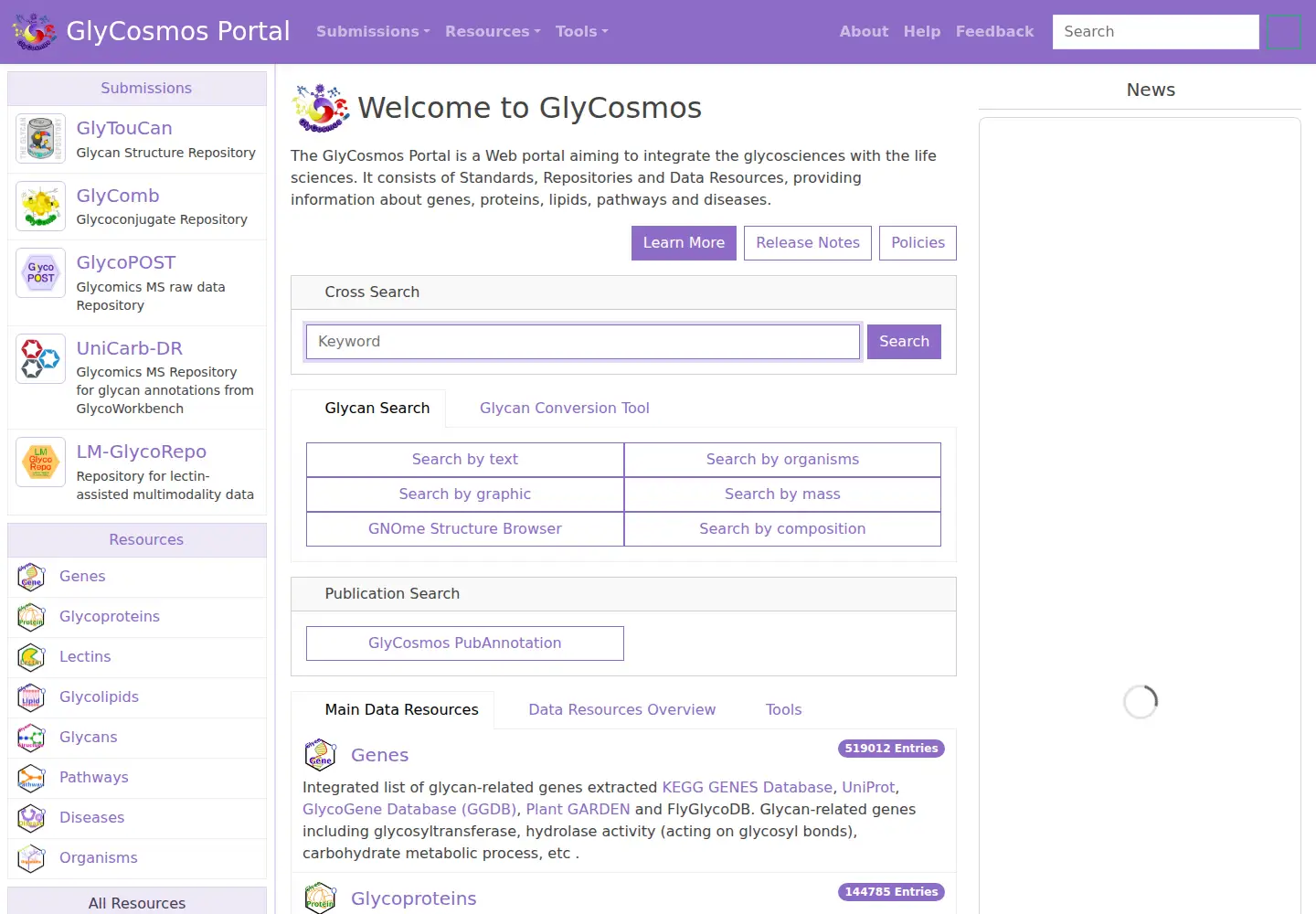
Task: Select the Tools tab beside Data Resources Overview
Action: [784, 710]
